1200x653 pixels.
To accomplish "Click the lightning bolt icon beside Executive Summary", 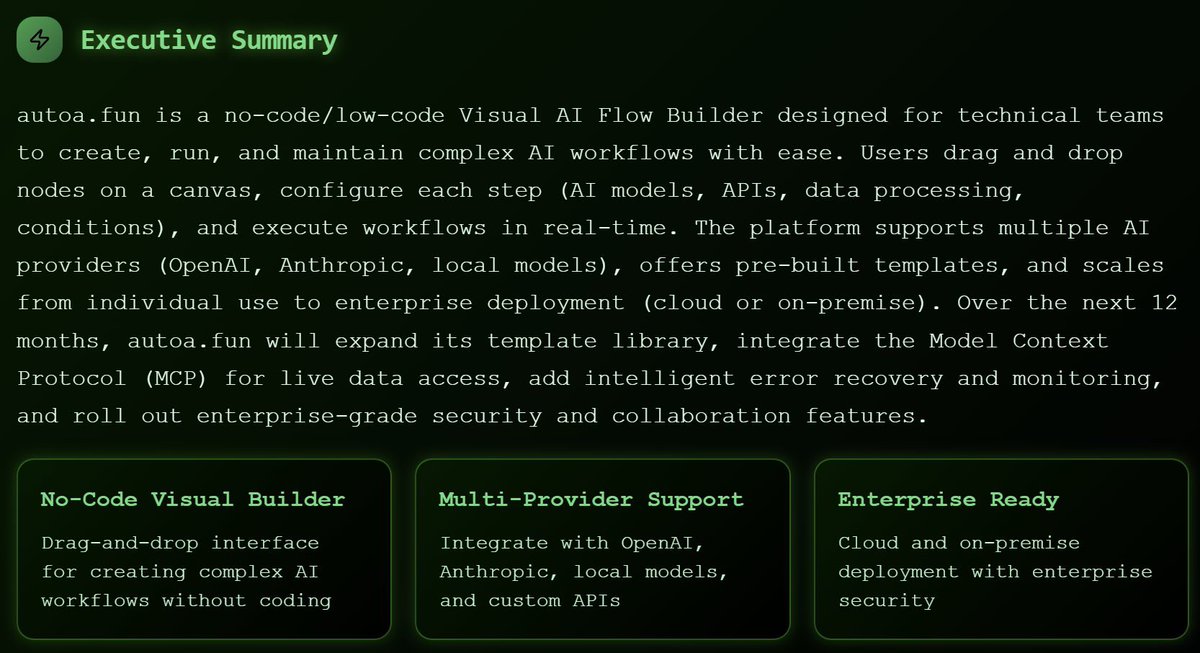I will point(40,40).
